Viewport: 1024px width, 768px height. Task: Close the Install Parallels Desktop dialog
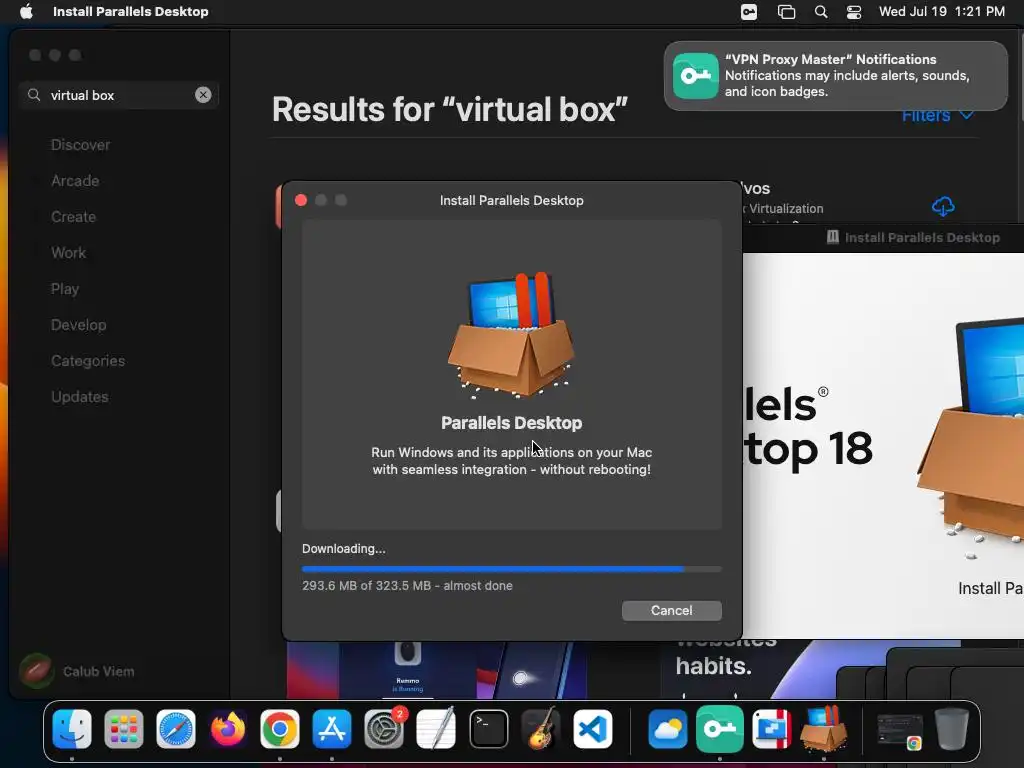tap(301, 200)
